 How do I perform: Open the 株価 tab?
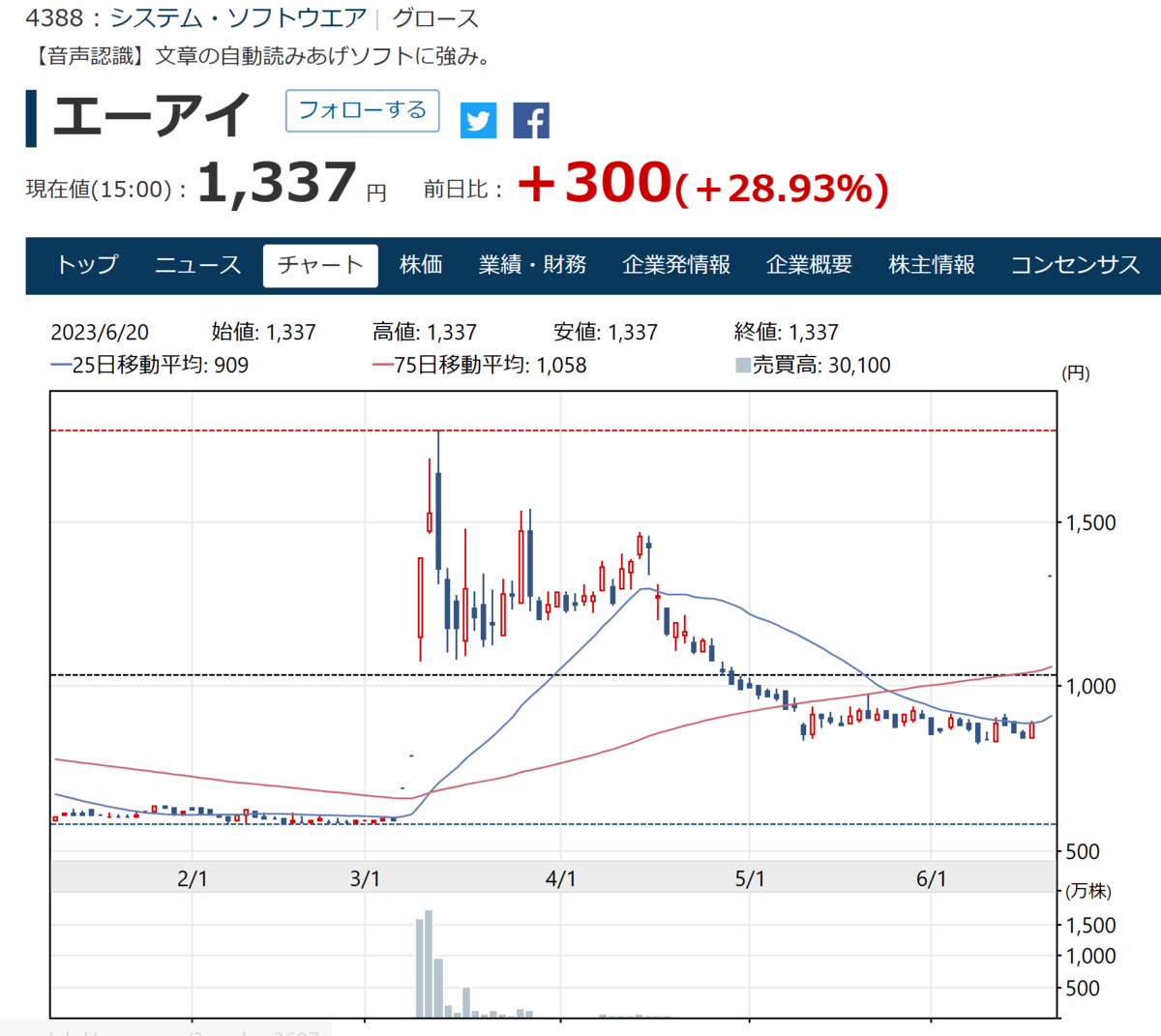(x=421, y=265)
